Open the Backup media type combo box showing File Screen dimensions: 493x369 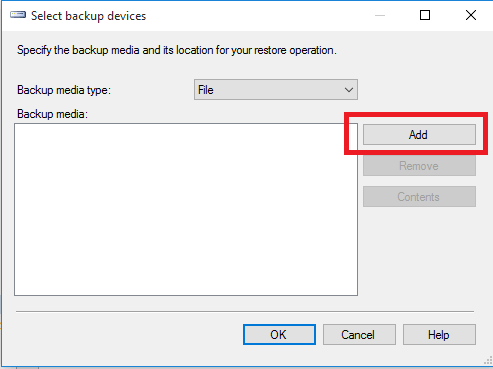pyautogui.click(x=276, y=90)
